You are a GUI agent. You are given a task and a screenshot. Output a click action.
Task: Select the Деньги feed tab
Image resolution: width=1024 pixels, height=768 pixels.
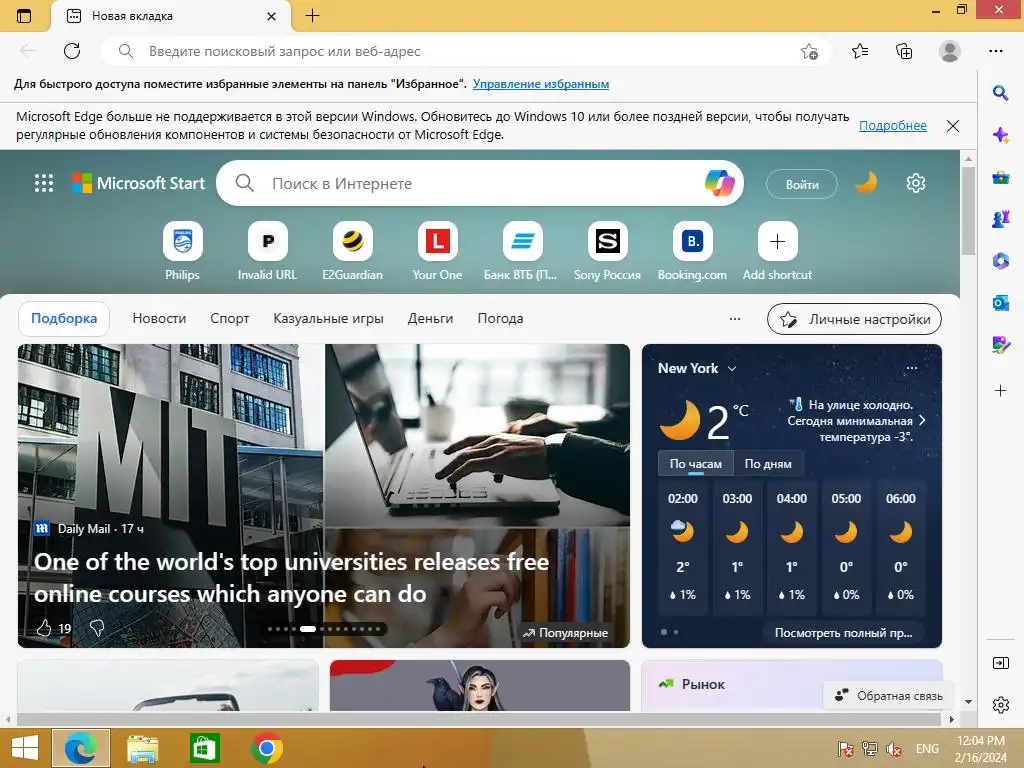pyautogui.click(x=430, y=319)
